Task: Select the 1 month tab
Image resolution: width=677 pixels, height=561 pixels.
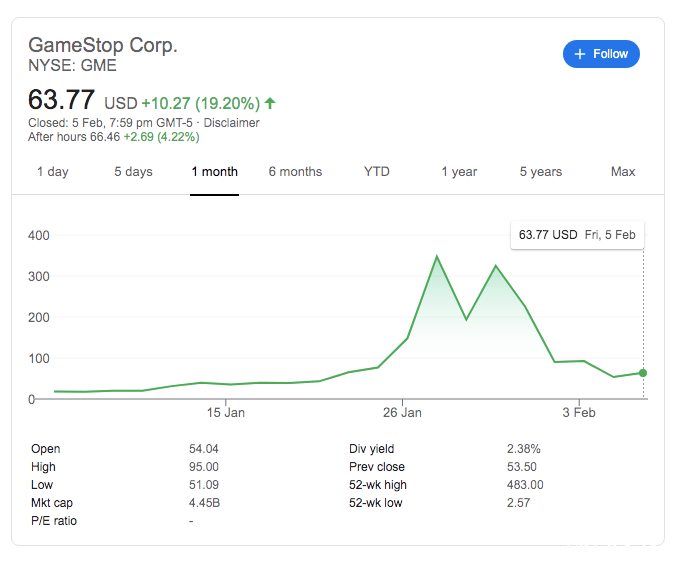Action: point(215,171)
